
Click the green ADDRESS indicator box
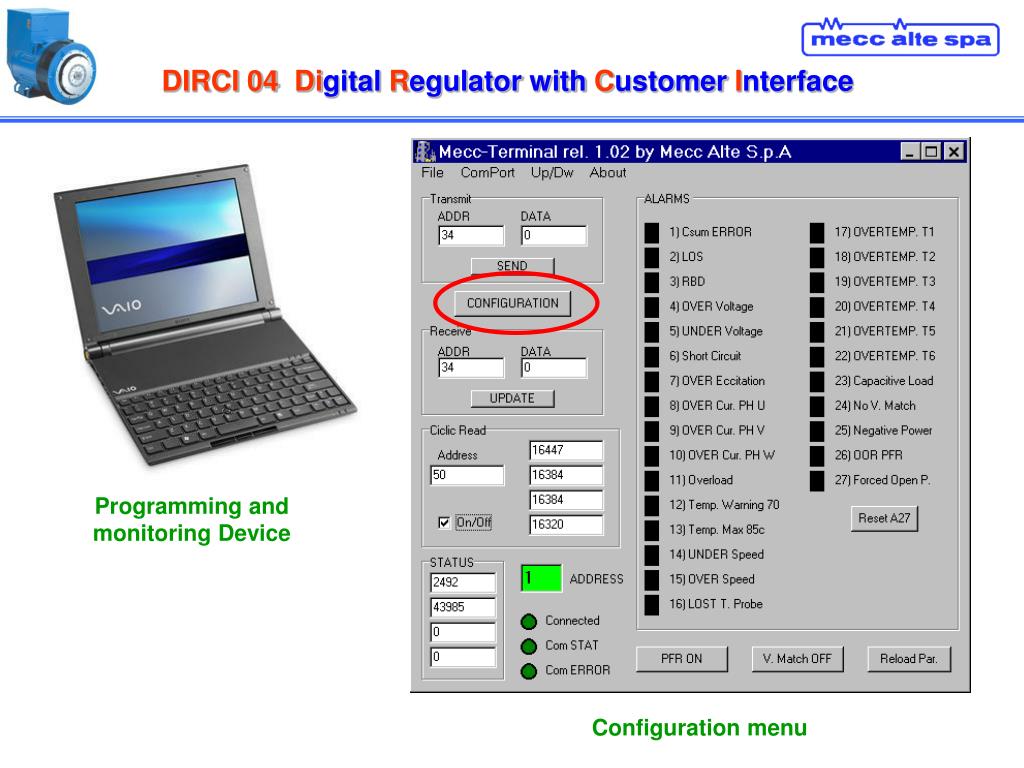click(x=541, y=579)
